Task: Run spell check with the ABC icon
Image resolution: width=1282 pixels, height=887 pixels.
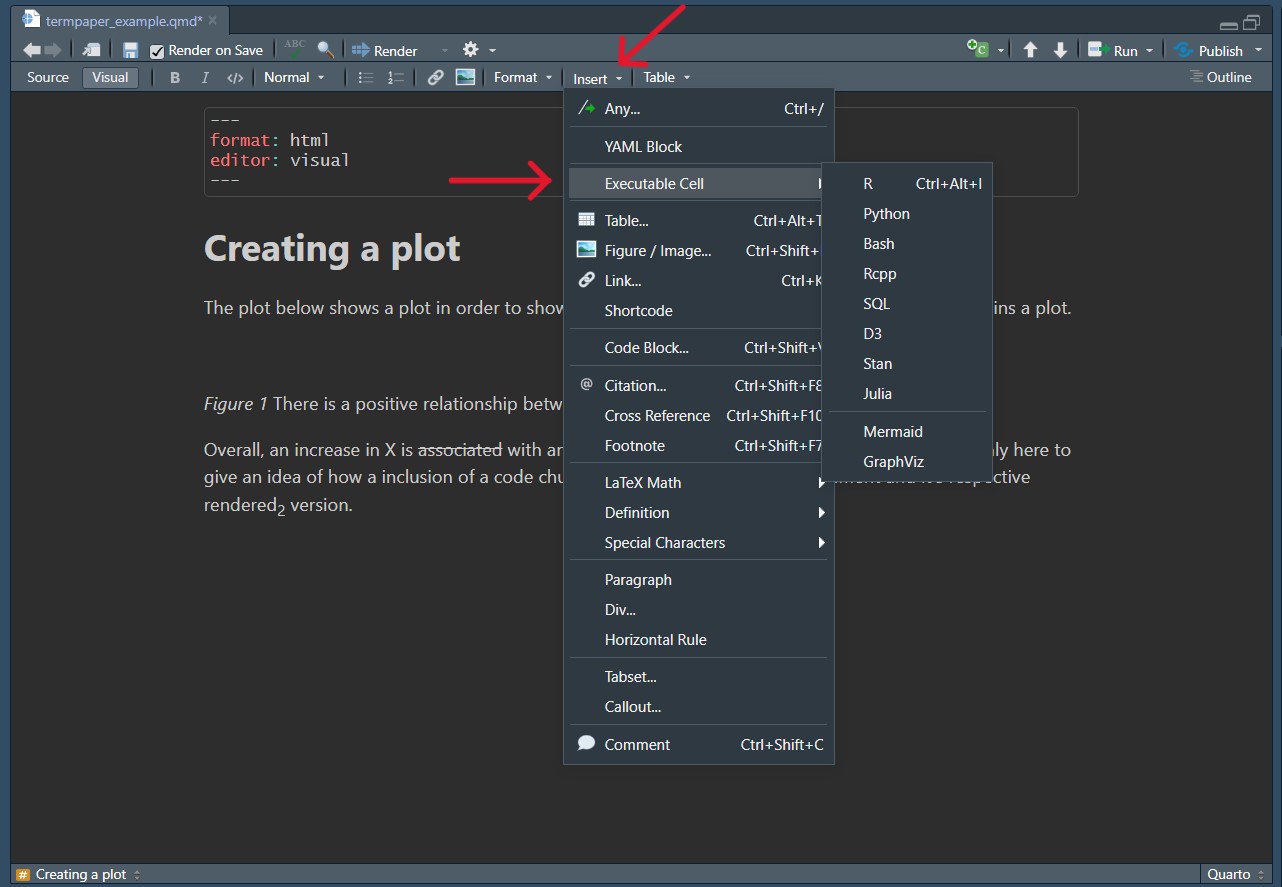Action: [295, 49]
